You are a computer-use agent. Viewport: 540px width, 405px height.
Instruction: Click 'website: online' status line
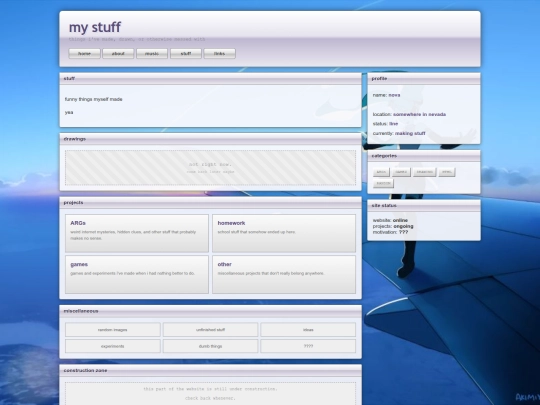tap(390, 220)
